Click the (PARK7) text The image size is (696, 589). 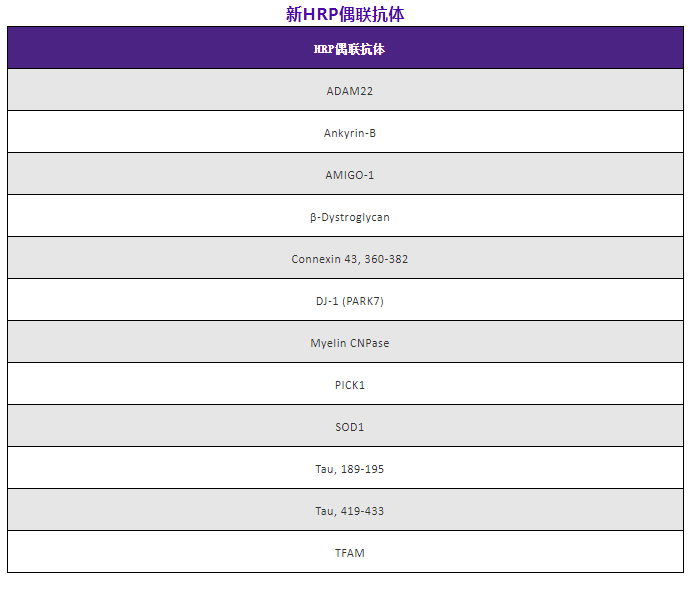[x=366, y=301]
